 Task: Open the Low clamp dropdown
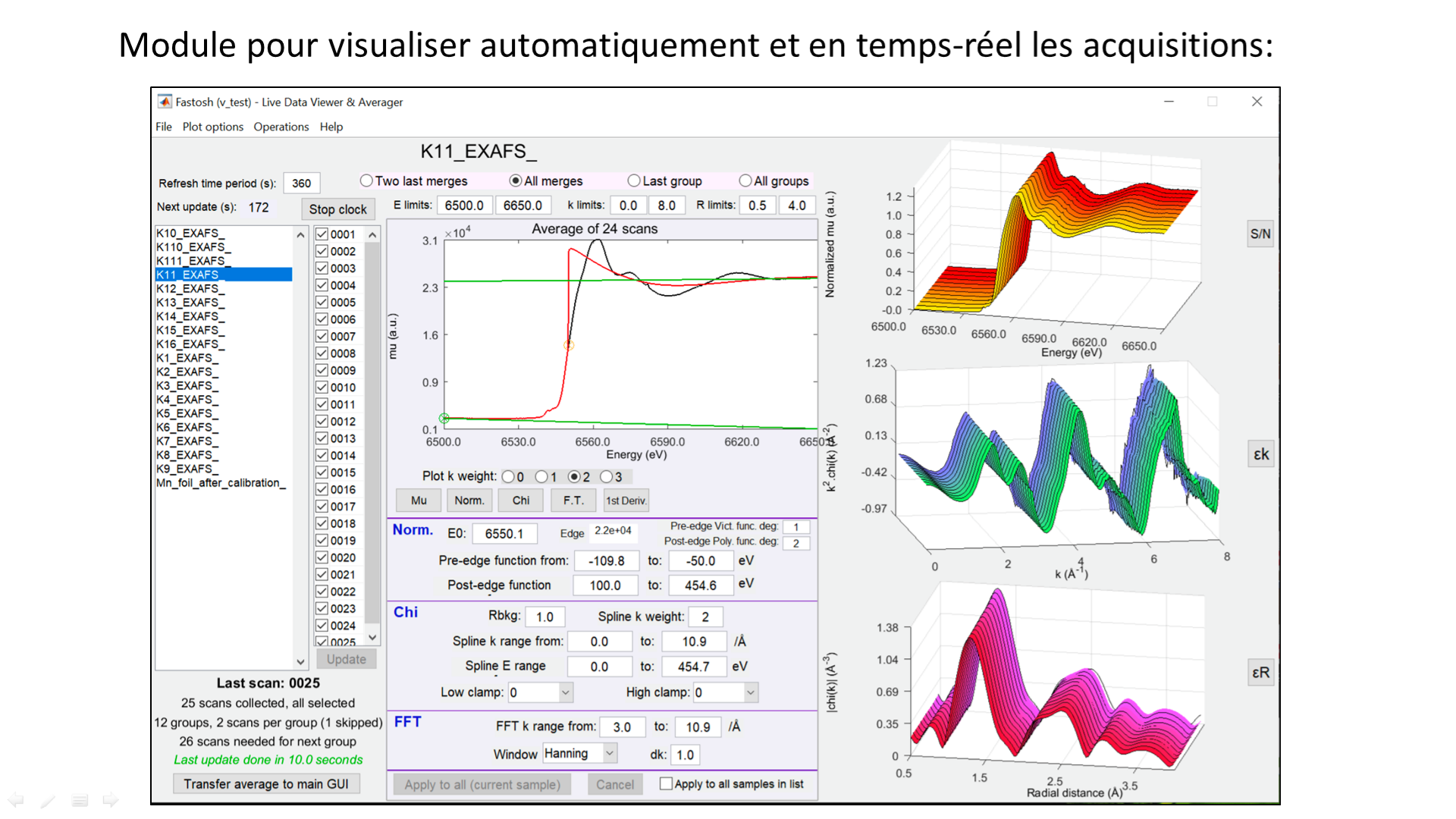[x=565, y=692]
